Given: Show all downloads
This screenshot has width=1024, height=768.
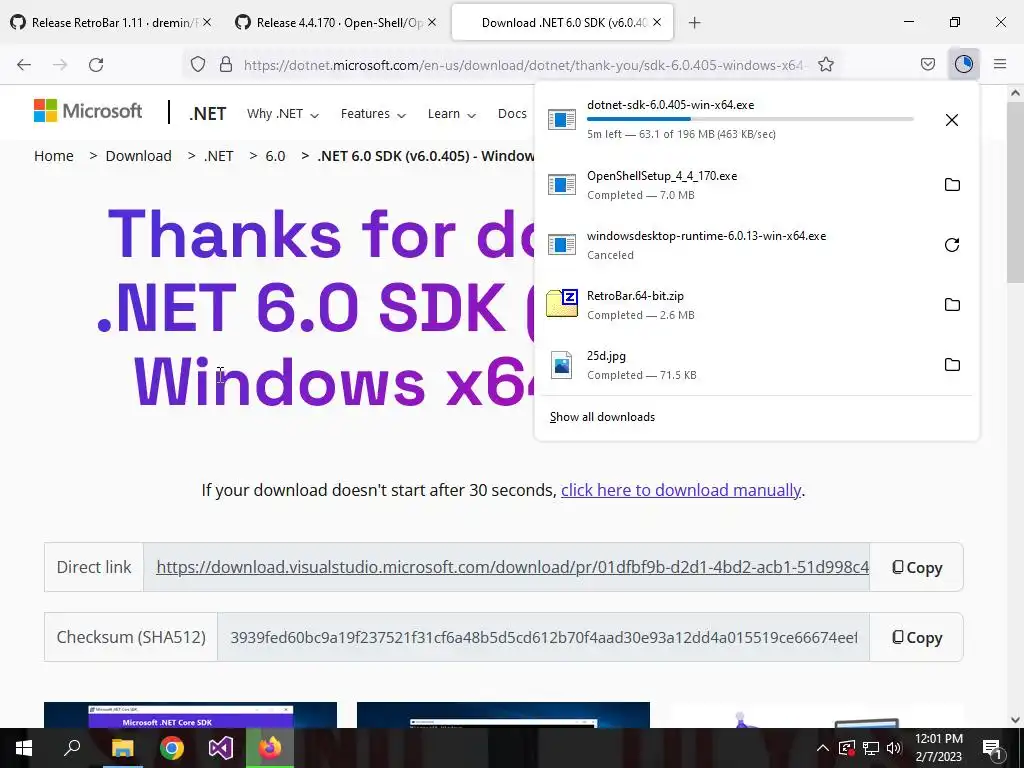Looking at the screenshot, I should (602, 417).
